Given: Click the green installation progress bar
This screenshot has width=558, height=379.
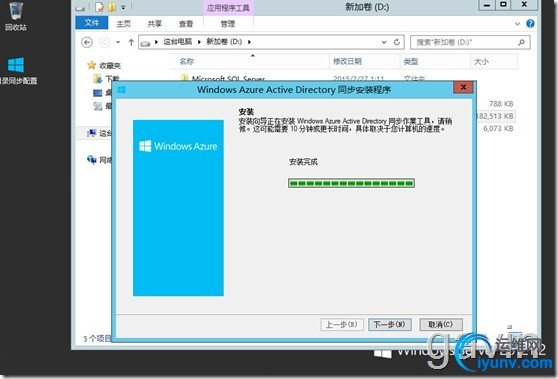Looking at the screenshot, I should (x=351, y=183).
